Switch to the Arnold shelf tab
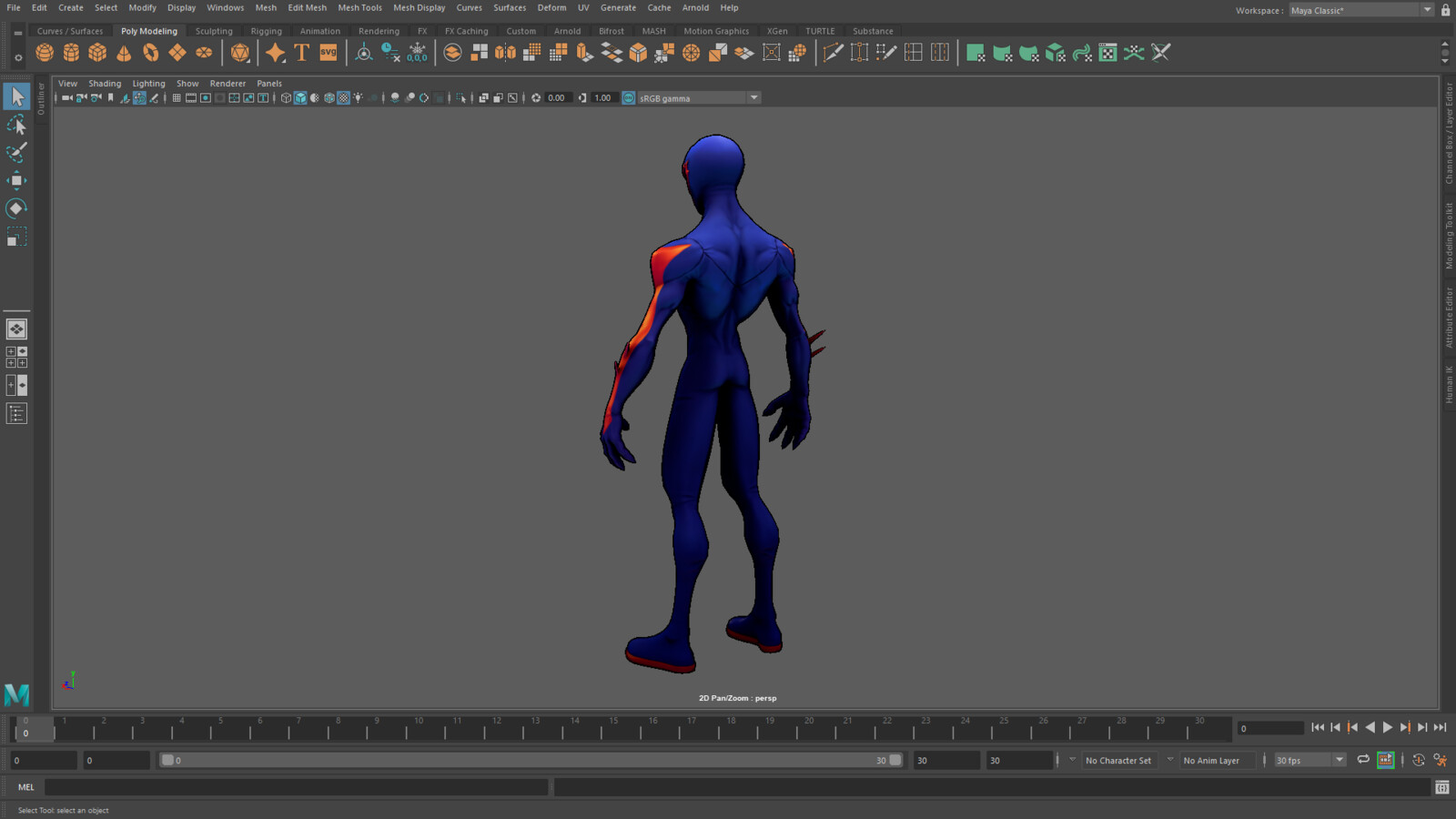This screenshot has width=1456, height=819. click(x=567, y=31)
